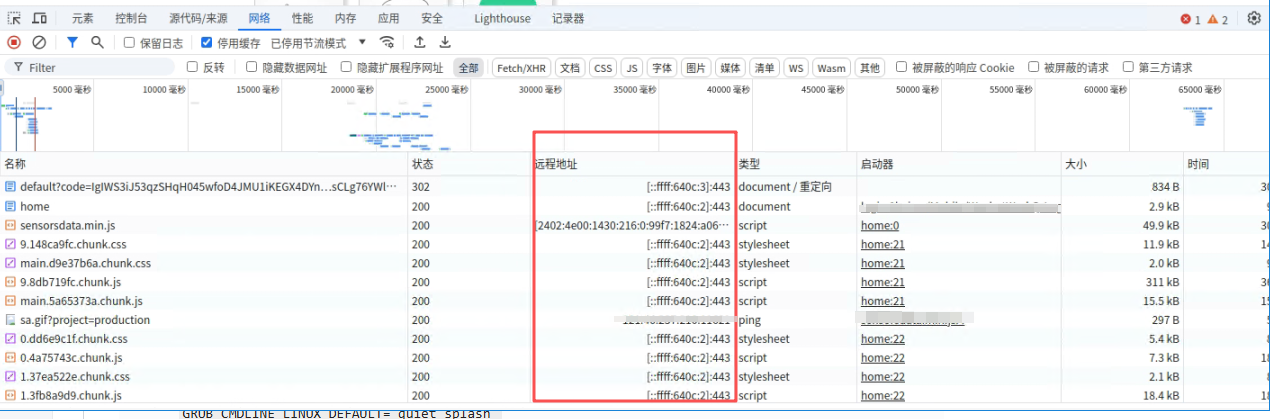Check Hide extension URLs (隐藏扩展程序网址)
The height and width of the screenshot is (419, 1270).
[346, 67]
